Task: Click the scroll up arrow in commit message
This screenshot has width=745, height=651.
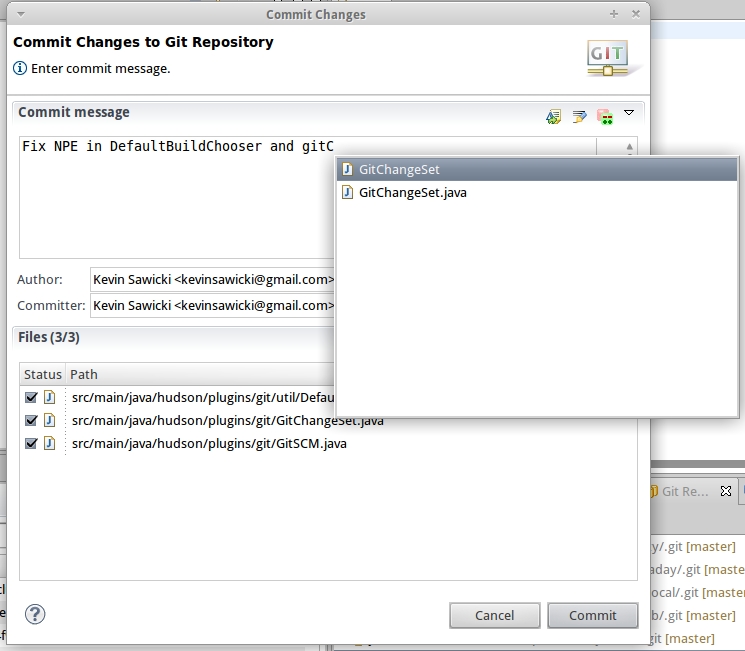Action: point(630,147)
